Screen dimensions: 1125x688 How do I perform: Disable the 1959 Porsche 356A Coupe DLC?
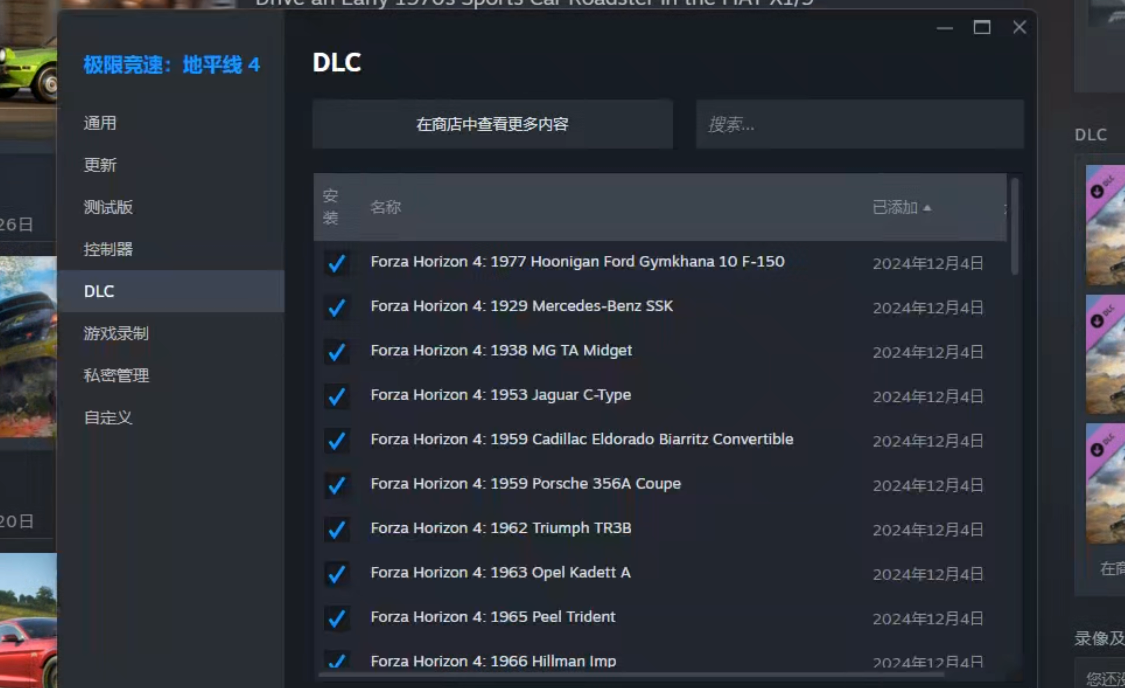click(337, 485)
